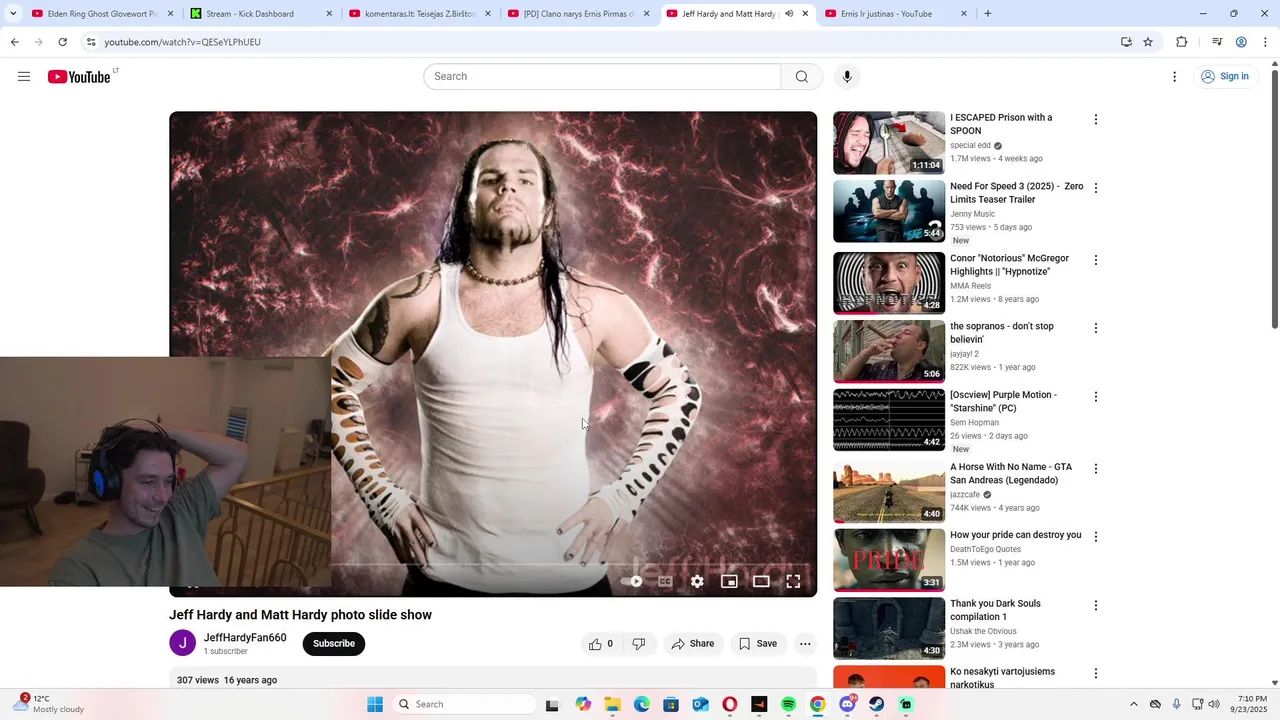Open options for A Horse With No Name video

[x=1096, y=469]
